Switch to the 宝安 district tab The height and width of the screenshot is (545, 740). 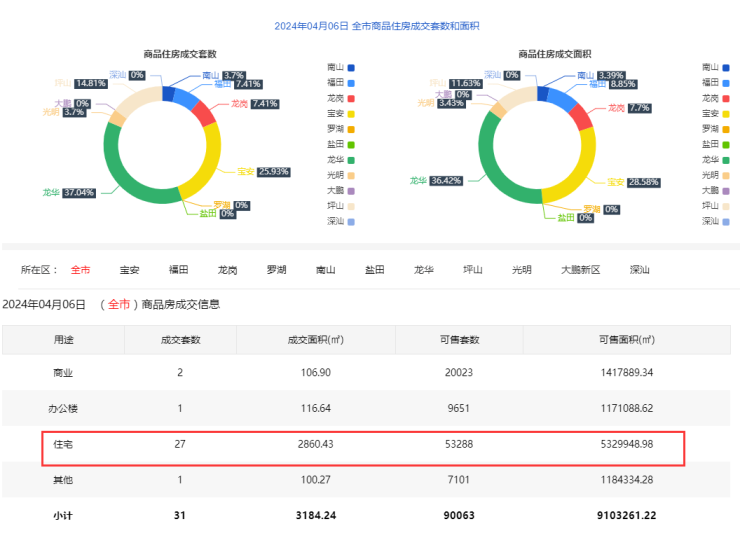[x=129, y=270]
